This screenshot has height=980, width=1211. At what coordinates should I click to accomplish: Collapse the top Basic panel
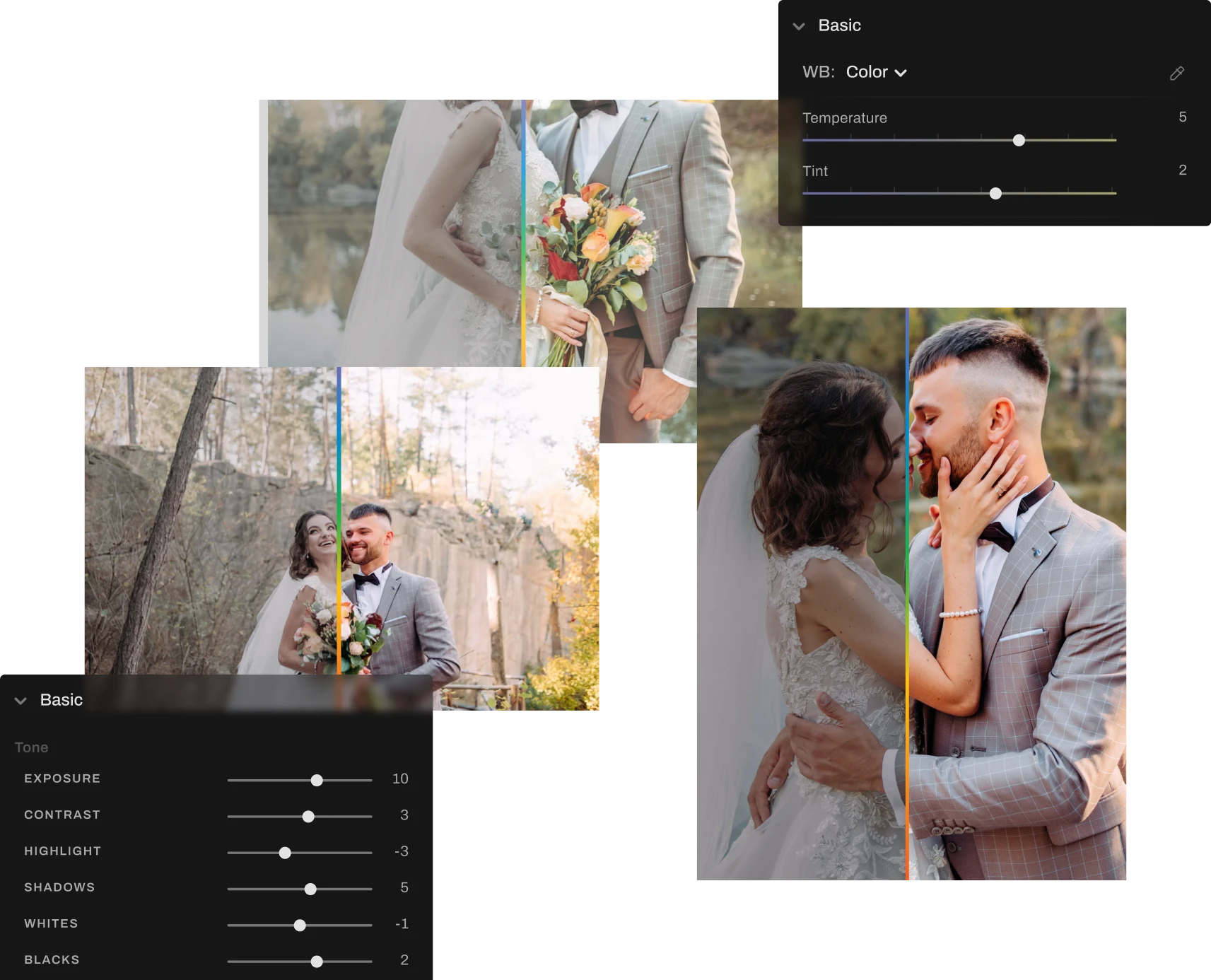click(x=798, y=26)
